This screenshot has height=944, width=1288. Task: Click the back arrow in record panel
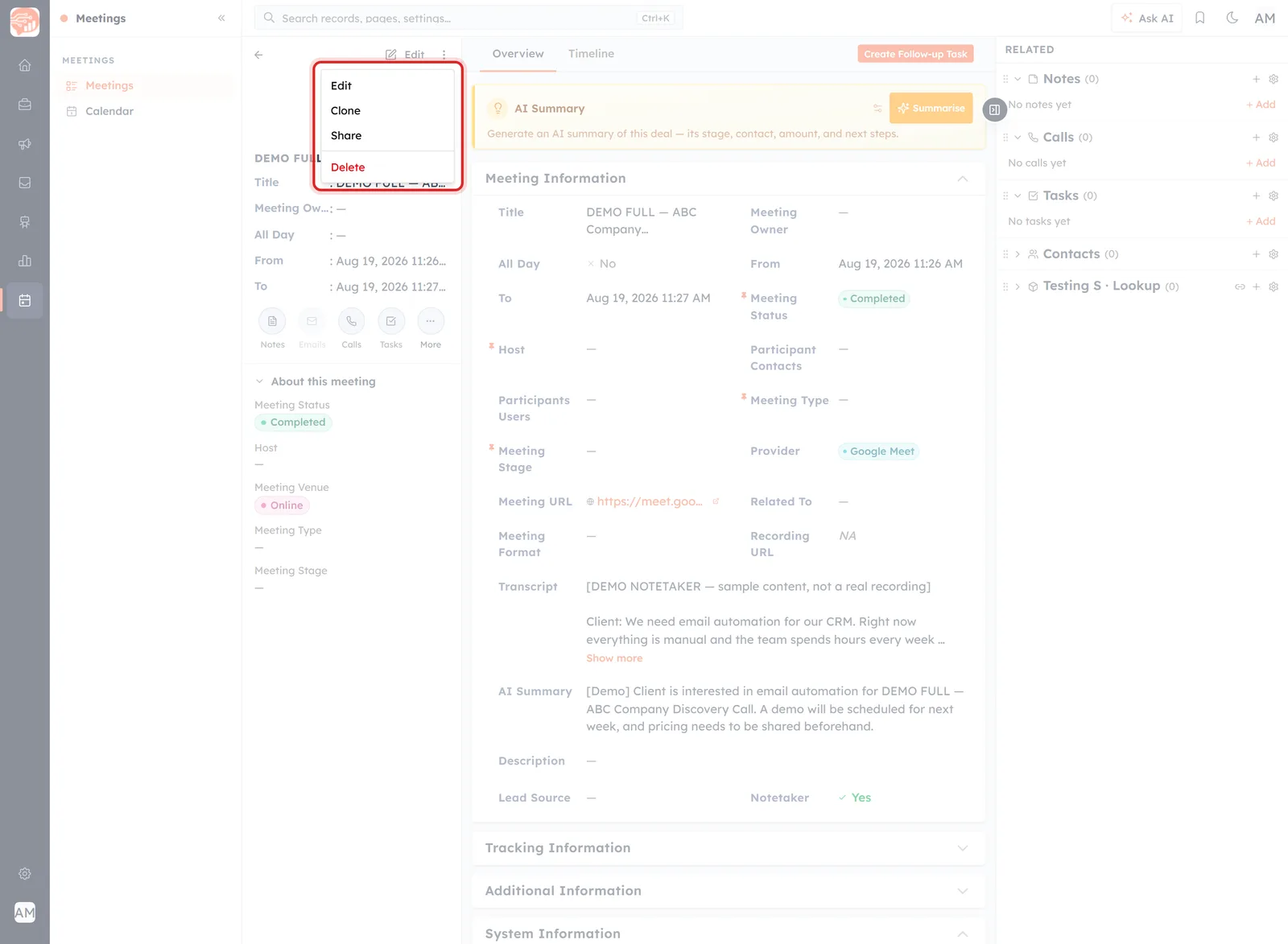click(258, 55)
